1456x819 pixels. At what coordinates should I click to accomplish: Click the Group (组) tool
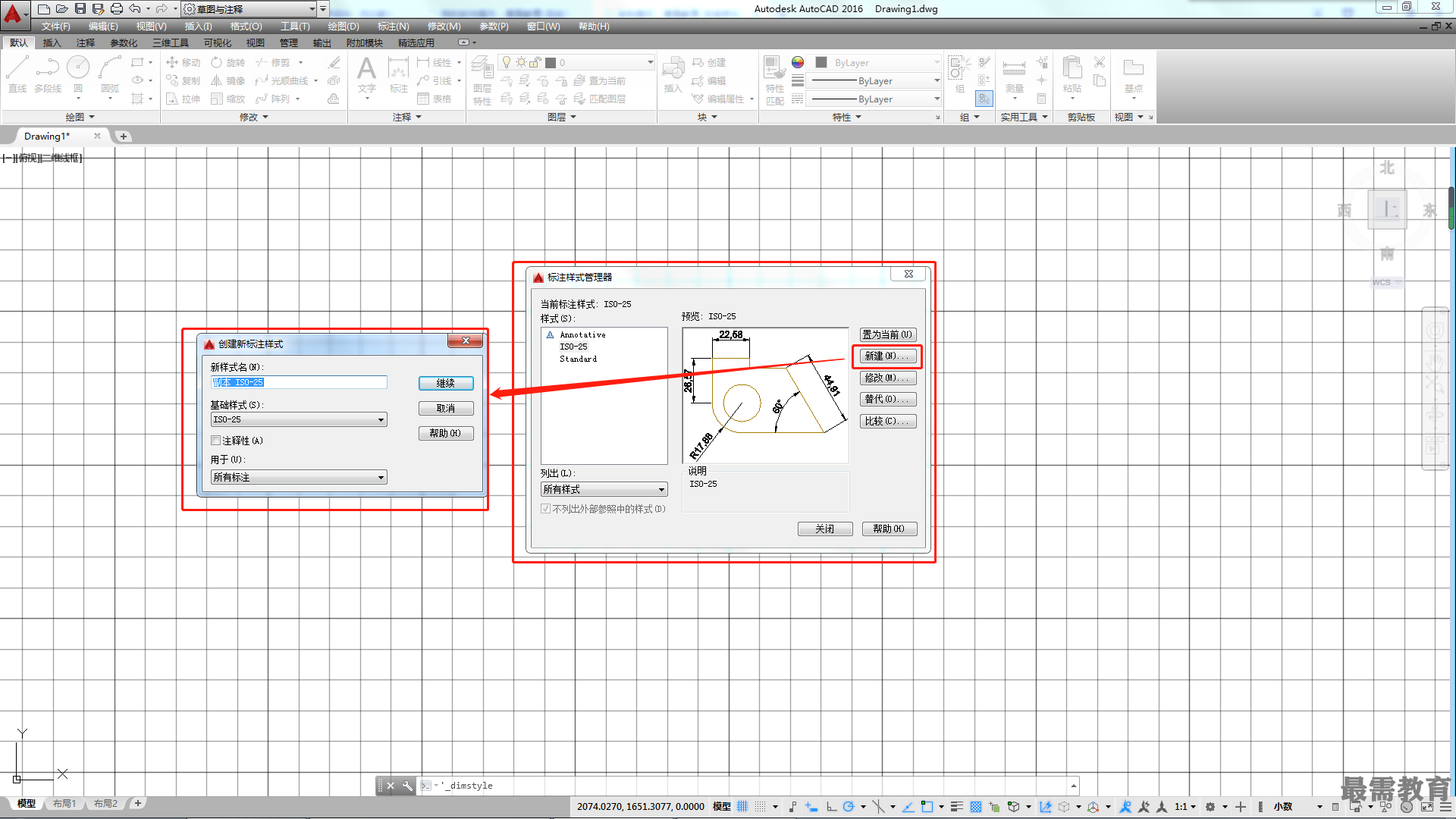(959, 75)
